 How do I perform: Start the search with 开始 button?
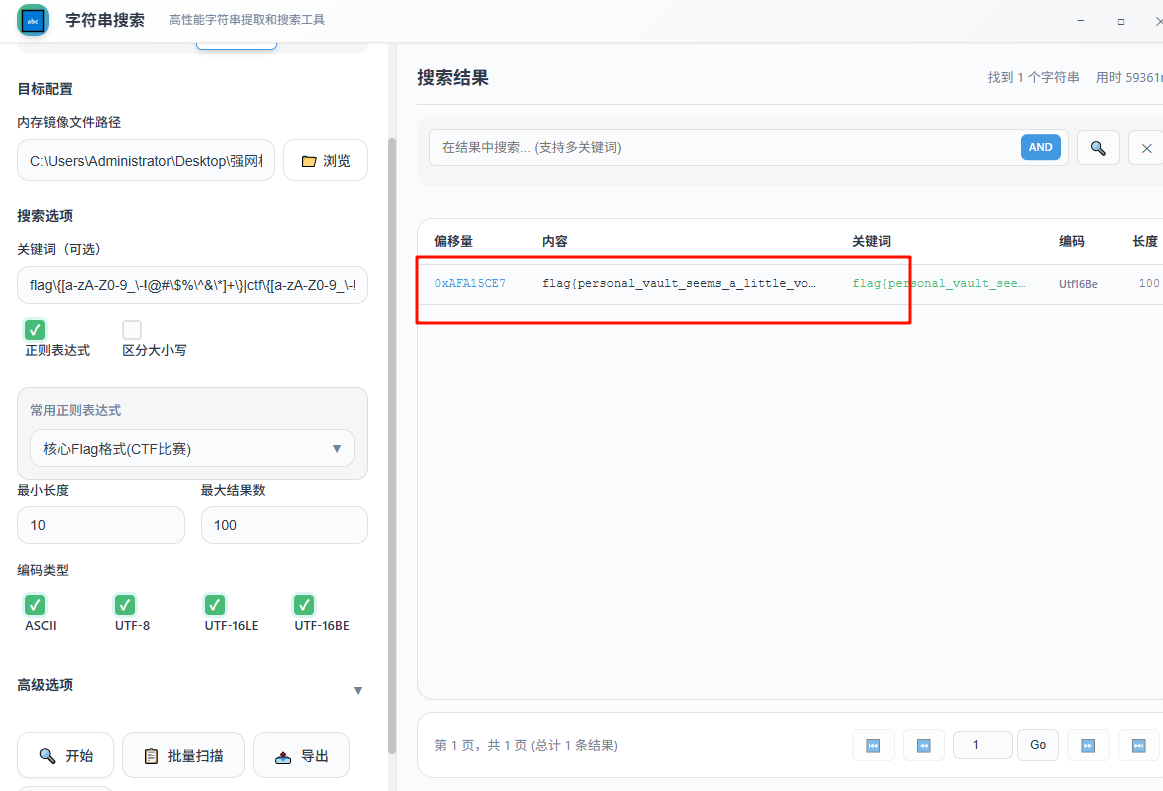pos(66,756)
